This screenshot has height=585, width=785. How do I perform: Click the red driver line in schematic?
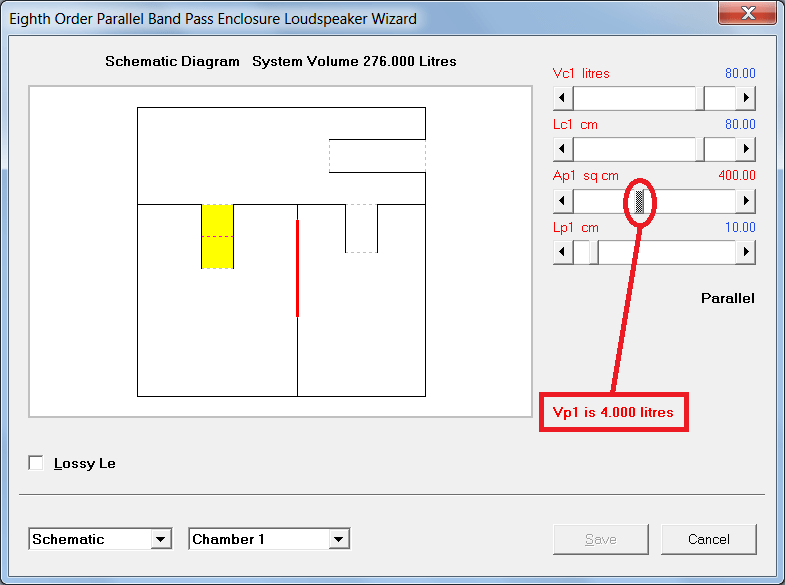pyautogui.click(x=297, y=268)
